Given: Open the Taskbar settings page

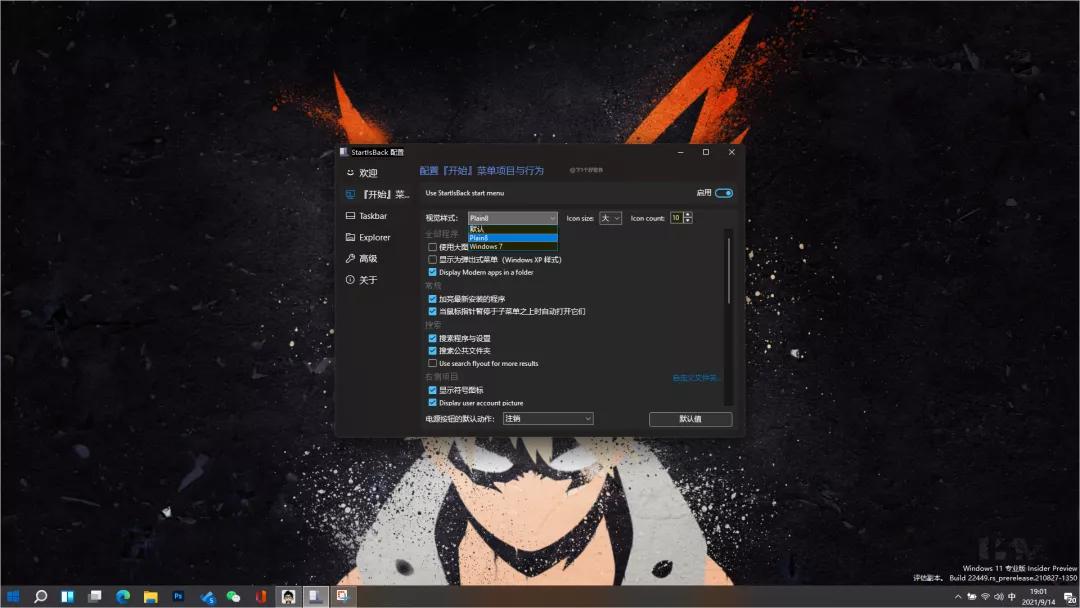Looking at the screenshot, I should (372, 215).
